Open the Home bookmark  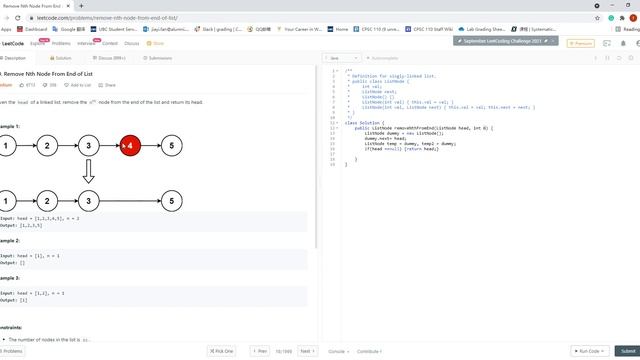[x=338, y=29]
